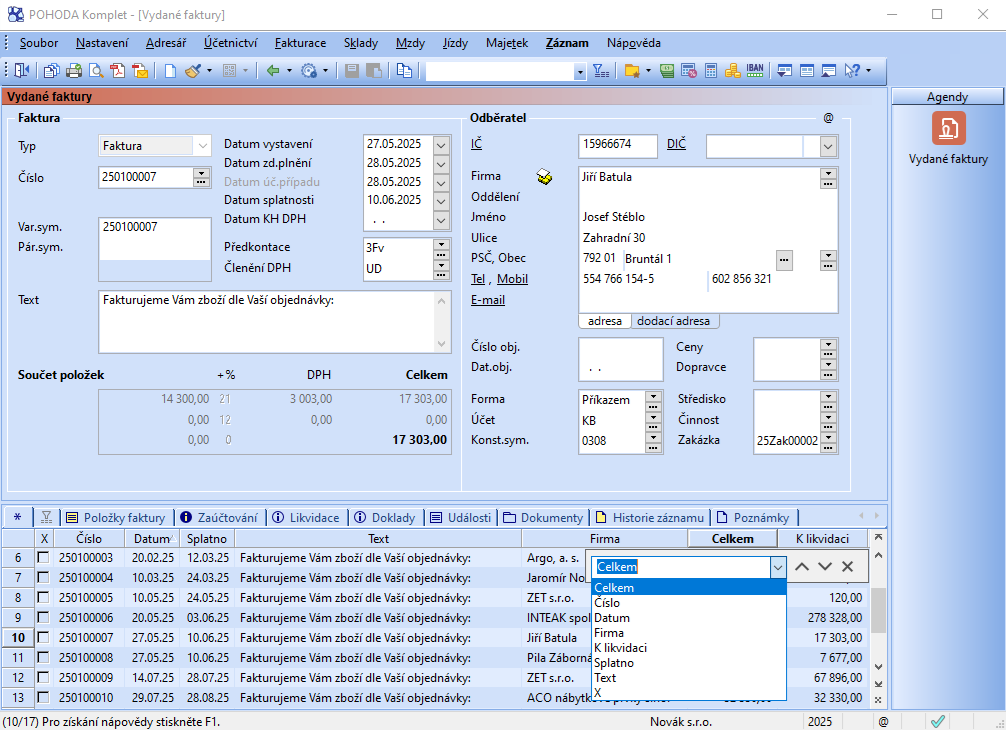
Task: Tick checkbox for invoice 250100009
Action: point(43,677)
